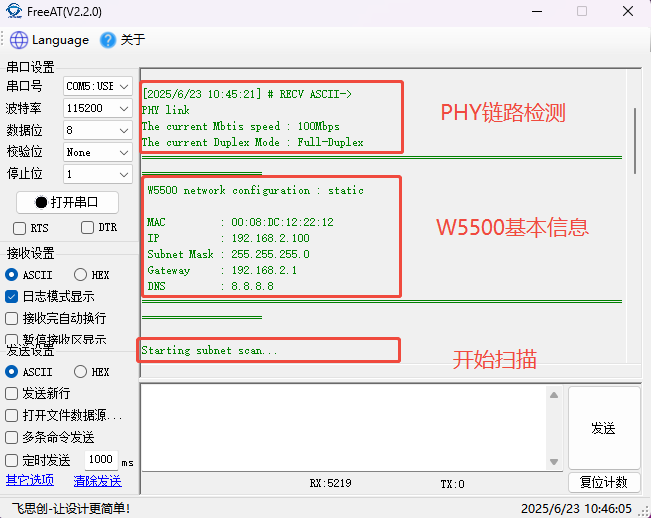The width and height of the screenshot is (651, 518).
Task: Enable 定时发送 timed sending checkbox
Action: point(12,460)
